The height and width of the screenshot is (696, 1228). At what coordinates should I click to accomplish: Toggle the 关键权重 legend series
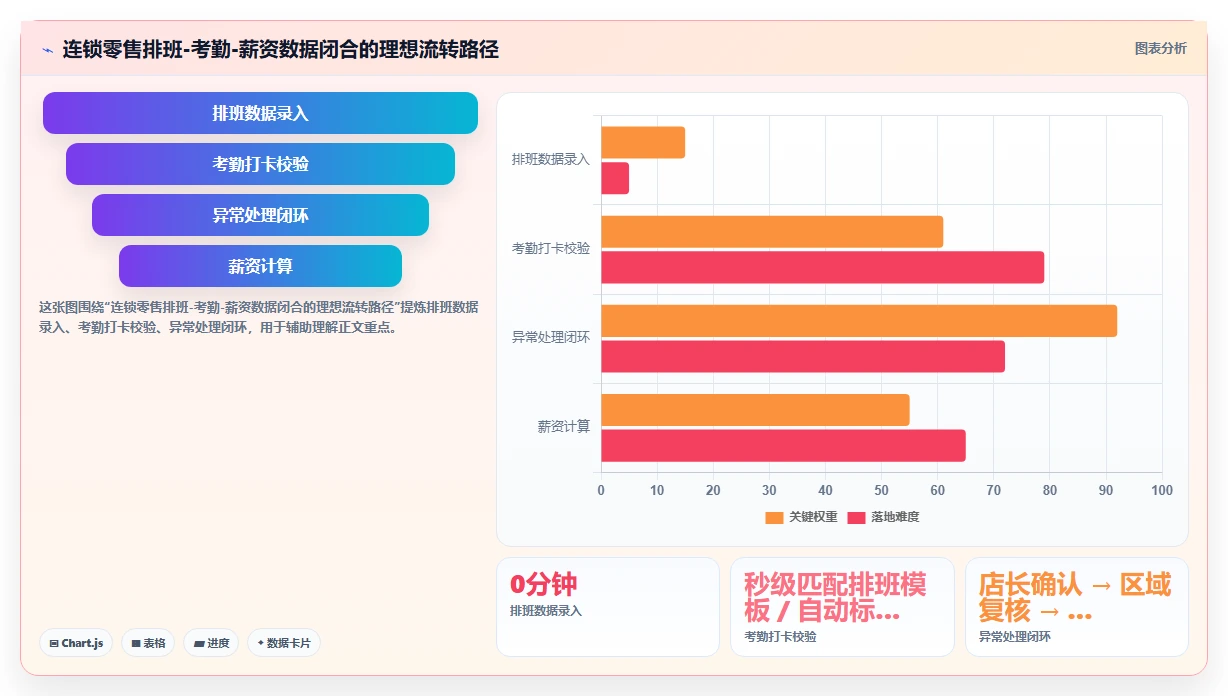[801, 517]
